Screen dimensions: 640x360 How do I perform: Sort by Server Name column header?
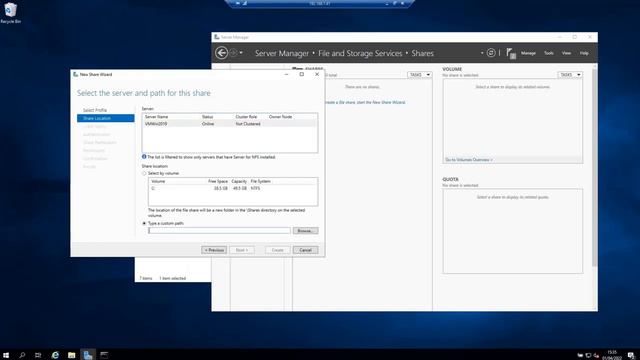pyautogui.click(x=156, y=117)
